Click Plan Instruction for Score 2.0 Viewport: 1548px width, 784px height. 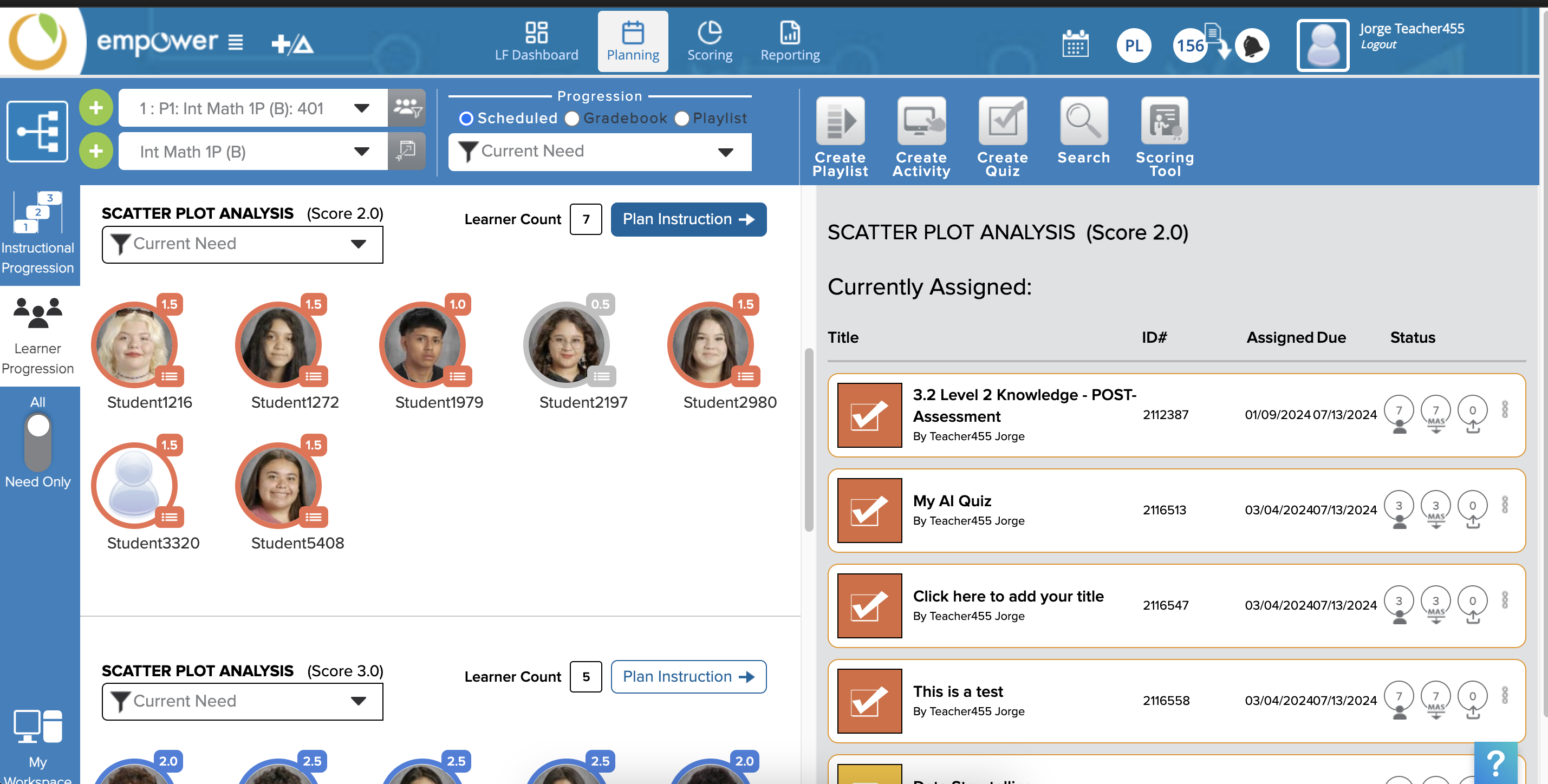(688, 219)
